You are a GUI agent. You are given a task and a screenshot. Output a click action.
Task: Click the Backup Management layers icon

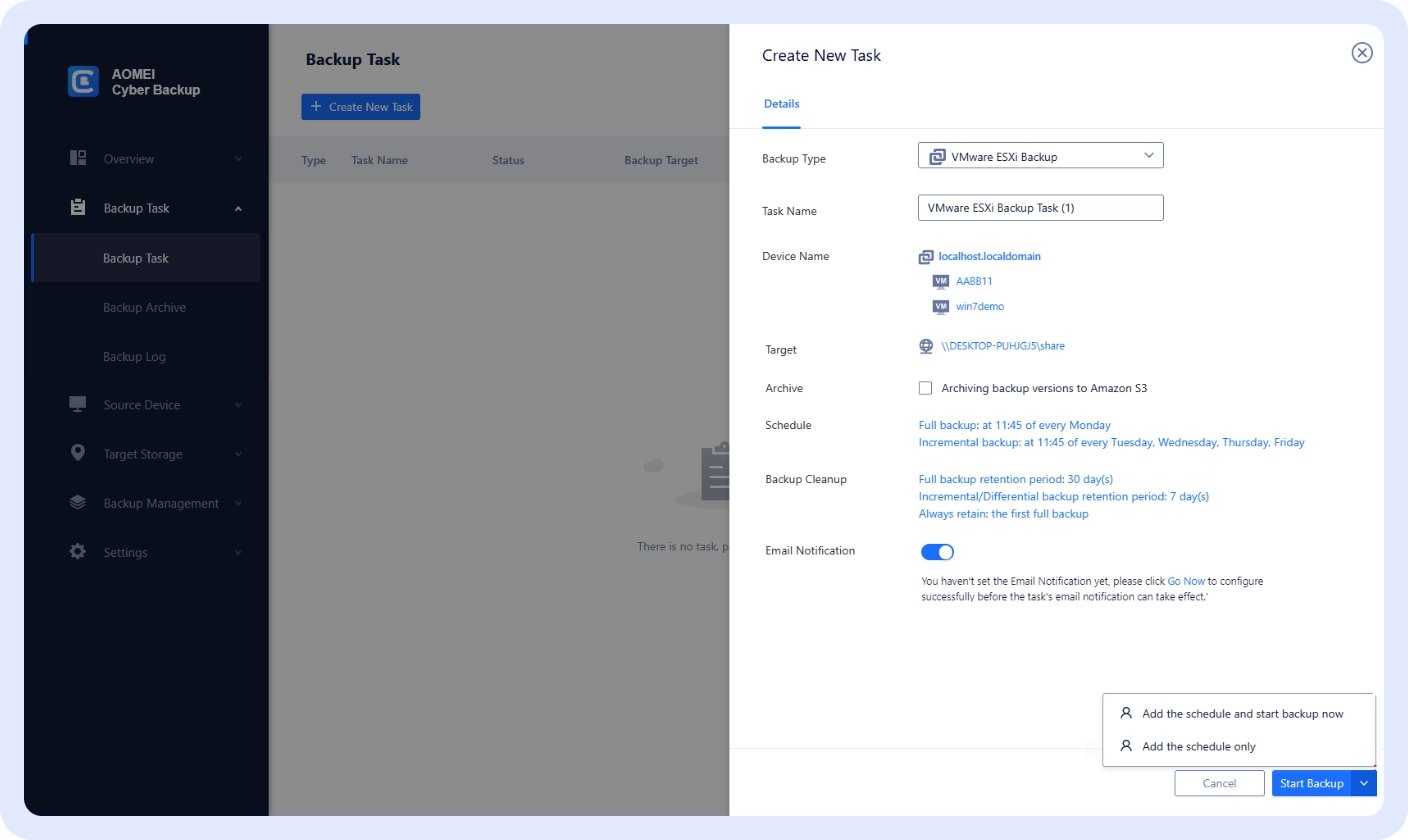coord(78,502)
